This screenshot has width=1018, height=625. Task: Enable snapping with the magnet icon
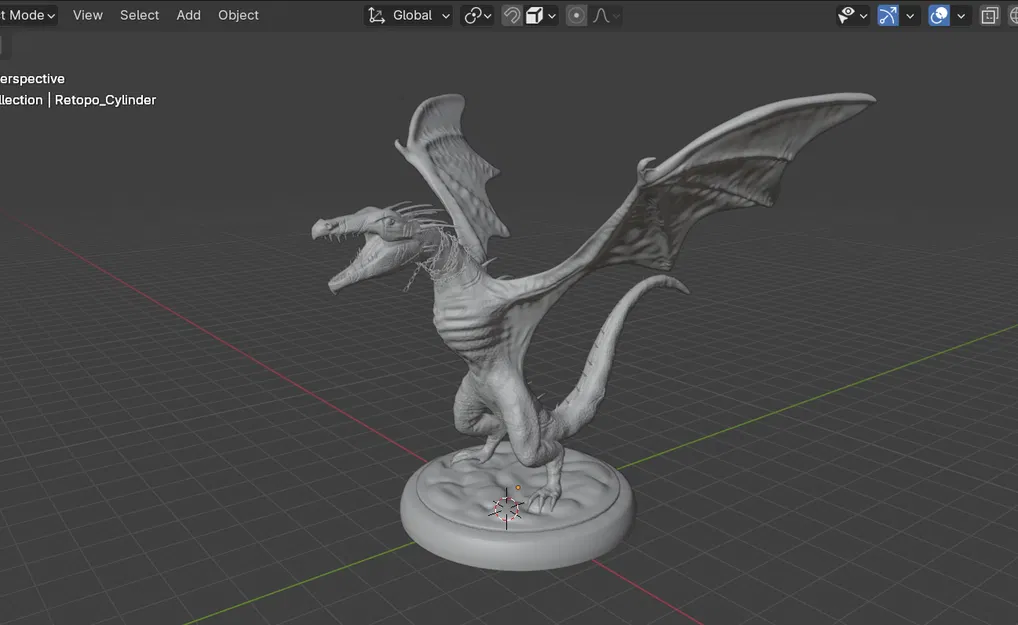512,14
